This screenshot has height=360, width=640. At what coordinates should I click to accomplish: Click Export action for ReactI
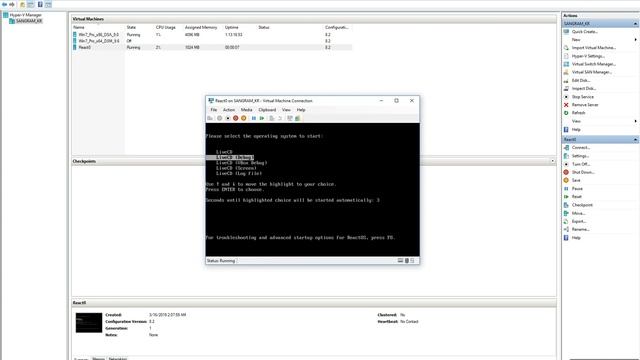(579, 221)
